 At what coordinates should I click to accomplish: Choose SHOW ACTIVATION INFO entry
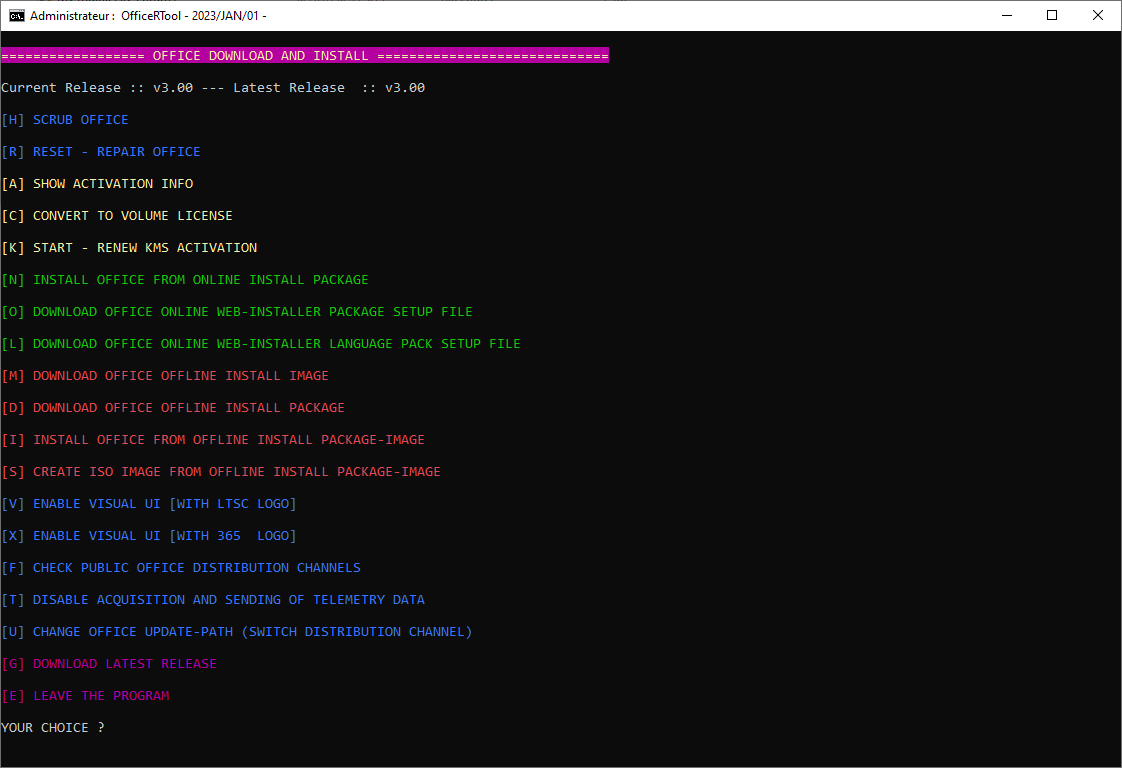coord(97,184)
